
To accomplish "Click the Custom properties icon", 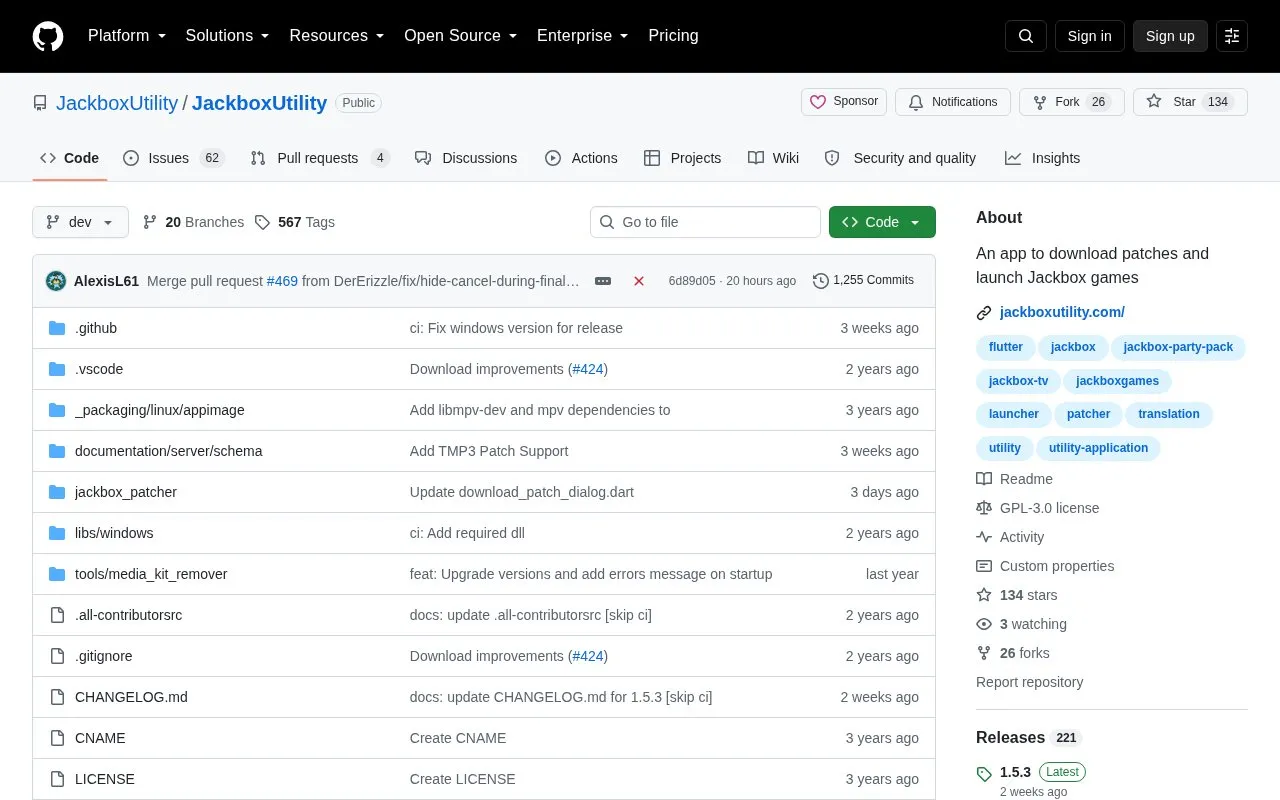I will 984,566.
